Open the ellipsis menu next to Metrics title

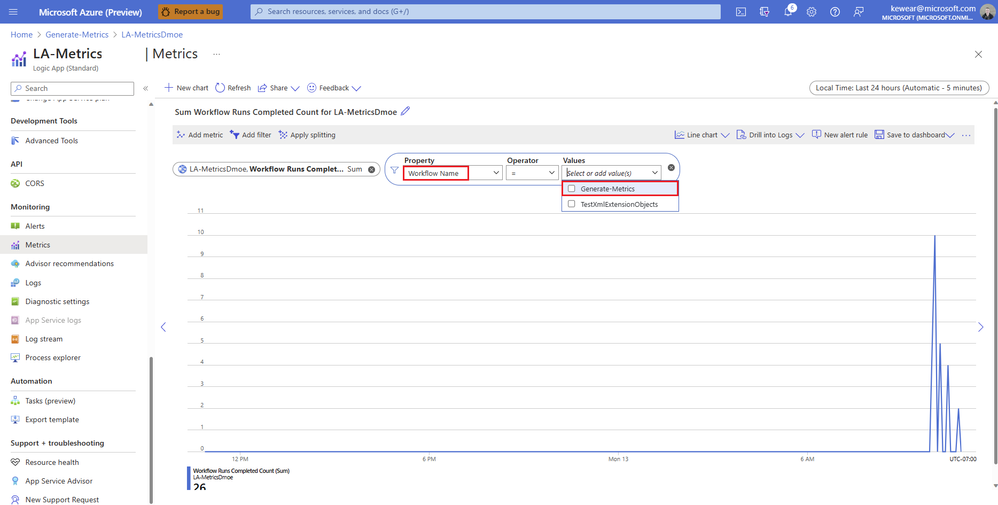point(216,54)
